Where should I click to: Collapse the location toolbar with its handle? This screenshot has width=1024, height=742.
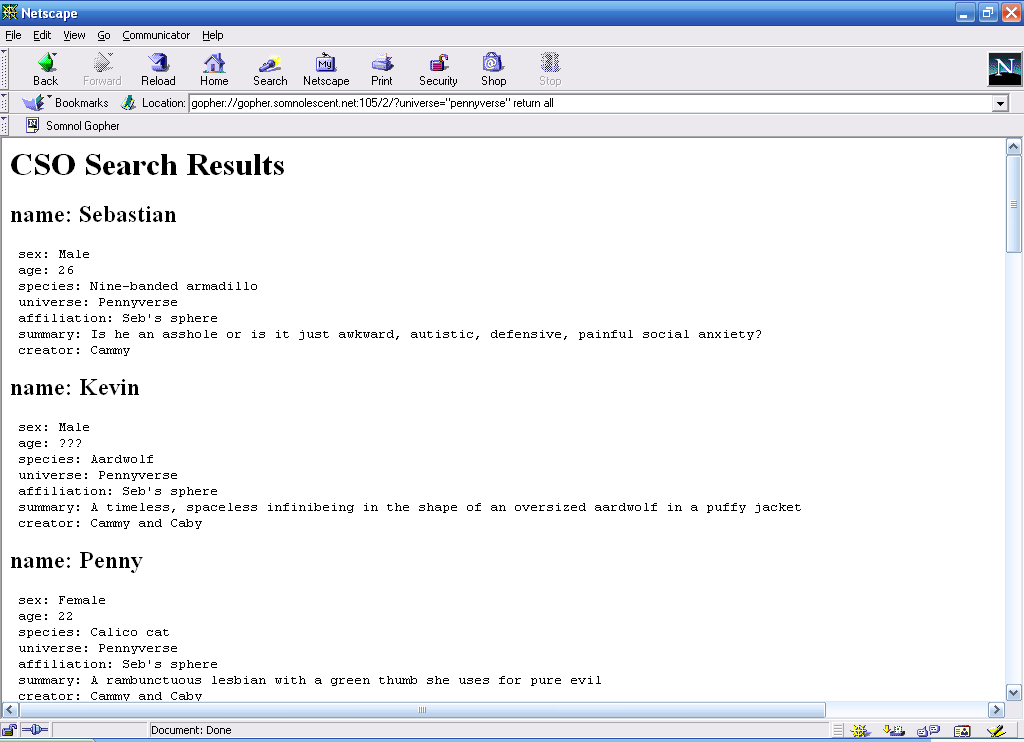[4, 103]
